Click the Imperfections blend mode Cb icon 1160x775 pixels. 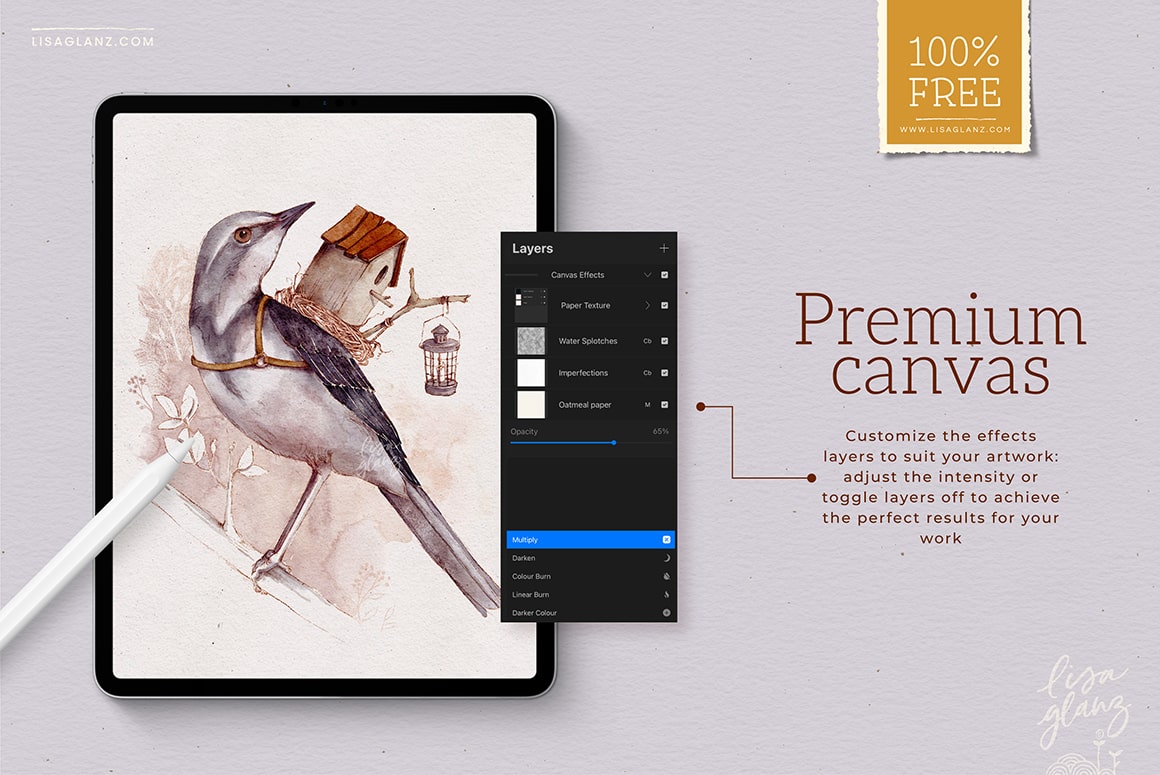pyautogui.click(x=647, y=373)
